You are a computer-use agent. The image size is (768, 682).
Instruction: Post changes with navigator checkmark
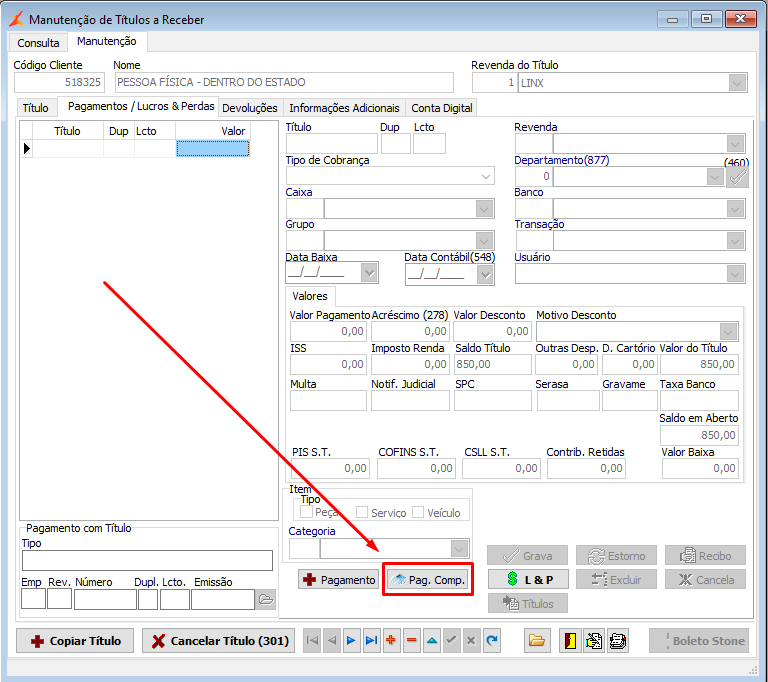pyautogui.click(x=451, y=640)
